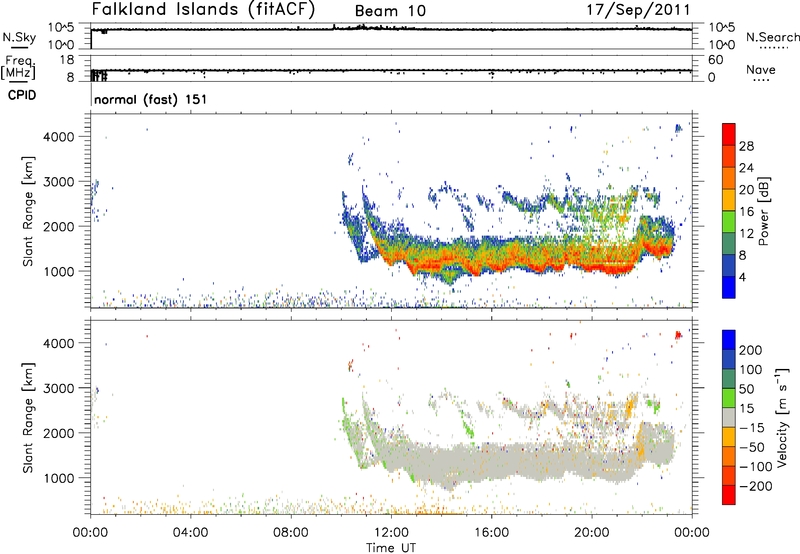Click the 'N.Sky' axis label

pos(19,37)
